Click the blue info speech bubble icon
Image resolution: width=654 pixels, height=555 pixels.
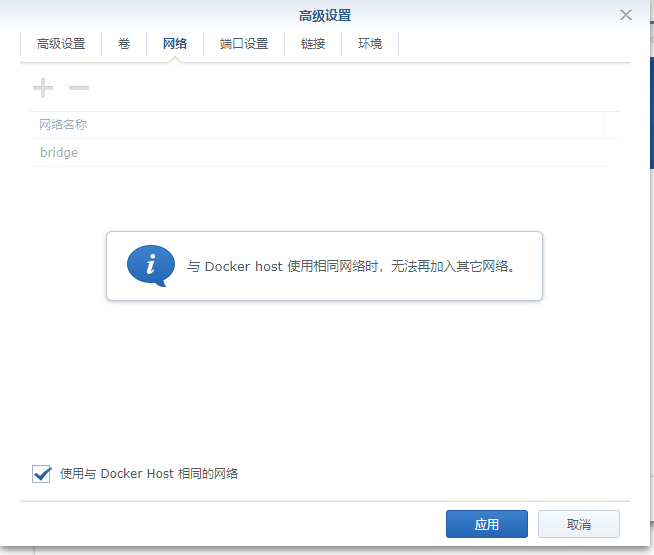tap(151, 266)
